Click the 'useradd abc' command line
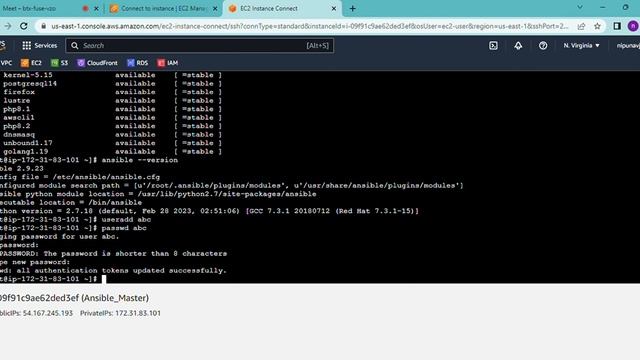The width and height of the screenshot is (640, 360). pyautogui.click(x=126, y=220)
